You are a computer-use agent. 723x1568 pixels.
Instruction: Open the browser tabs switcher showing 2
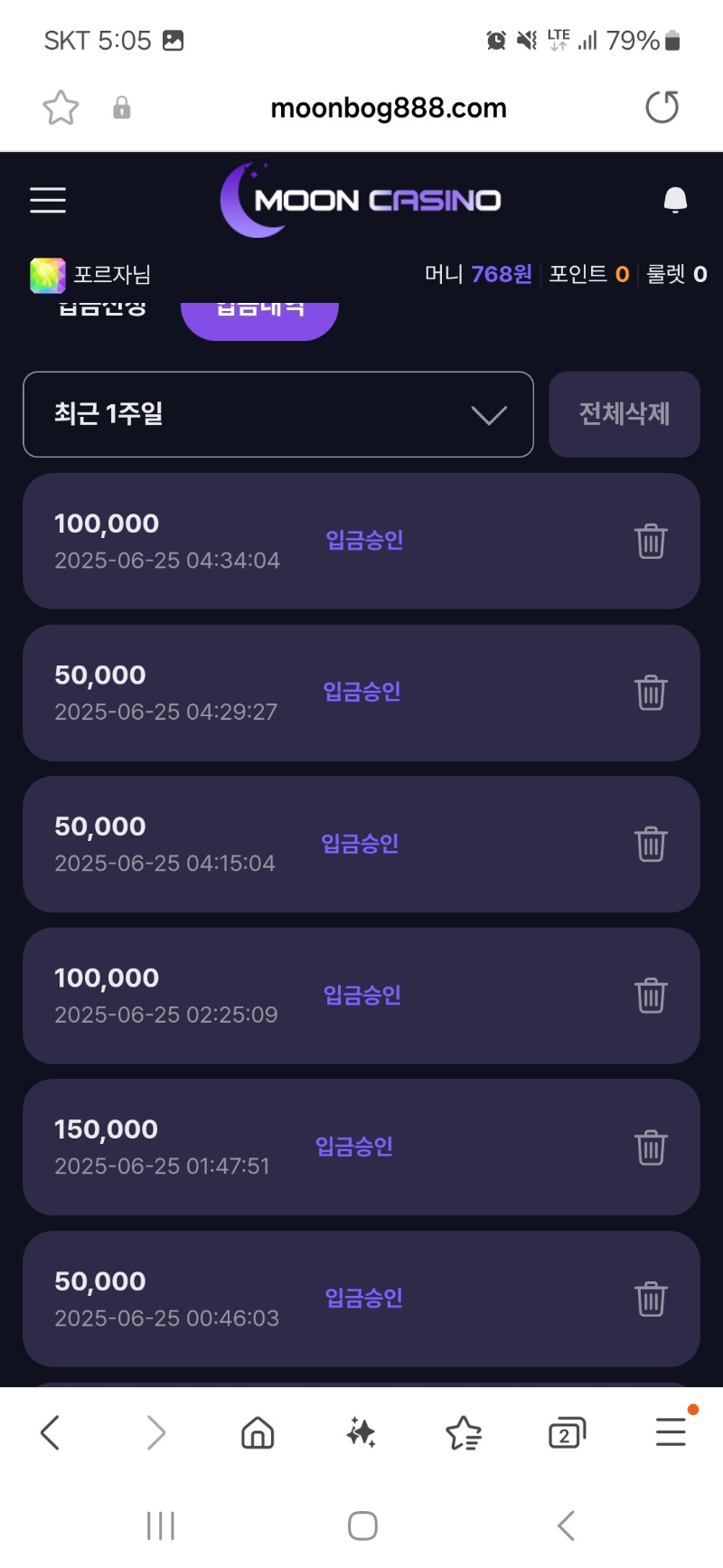pyautogui.click(x=567, y=1433)
